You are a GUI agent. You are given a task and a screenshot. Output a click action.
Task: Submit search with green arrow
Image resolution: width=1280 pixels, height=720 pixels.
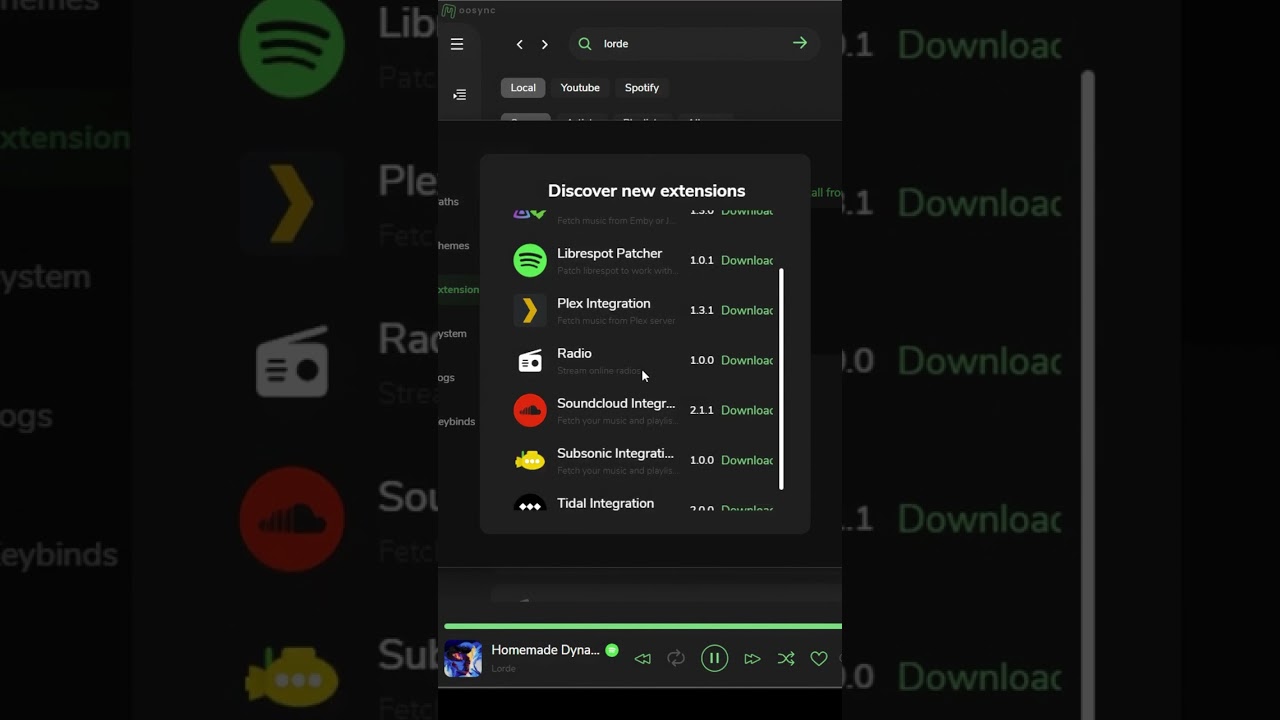coord(800,43)
